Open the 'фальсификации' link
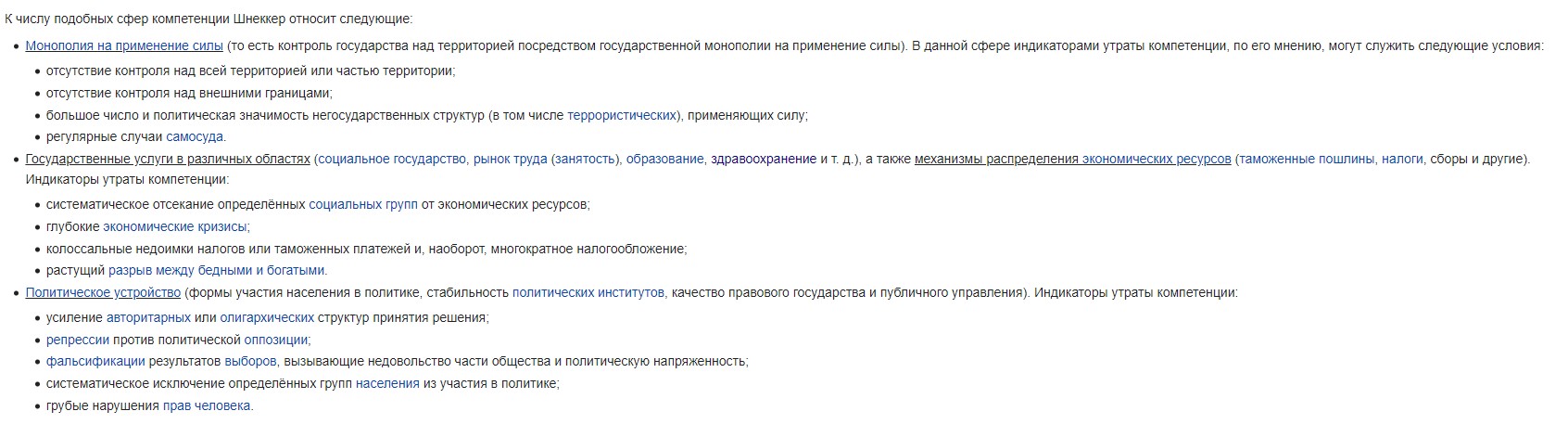 click(x=95, y=361)
